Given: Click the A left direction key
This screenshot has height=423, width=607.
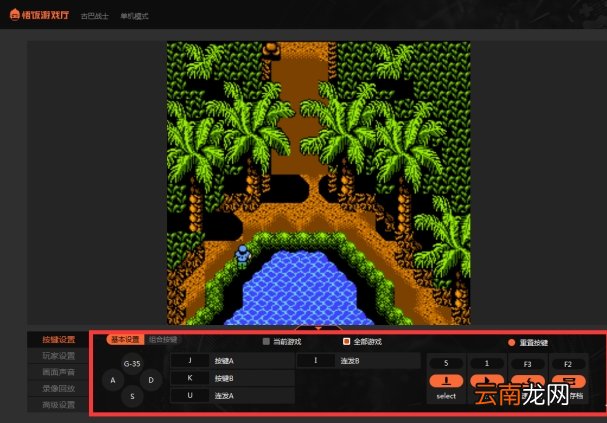Looking at the screenshot, I should [x=113, y=380].
